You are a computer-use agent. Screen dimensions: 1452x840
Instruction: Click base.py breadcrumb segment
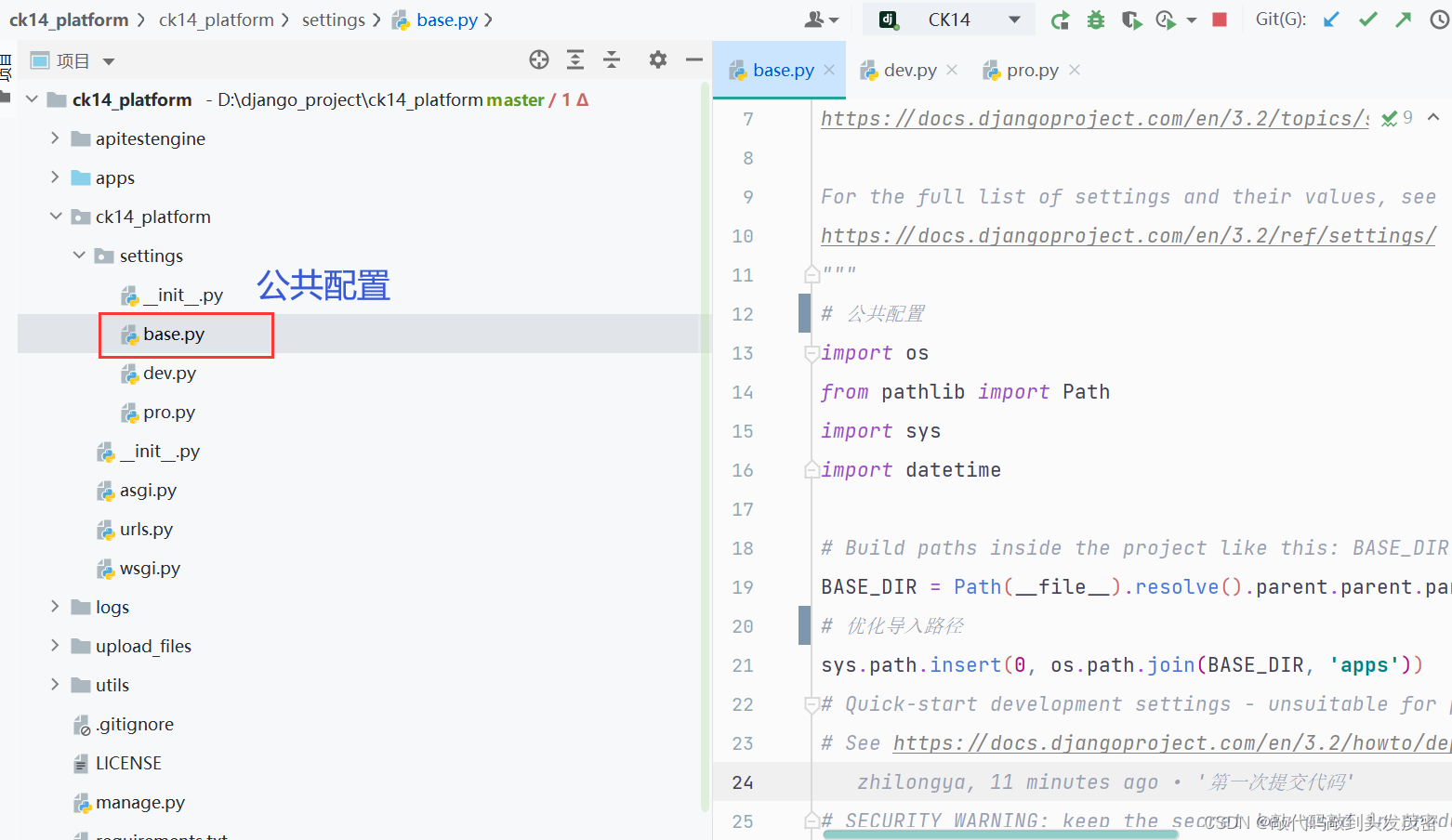pos(435,20)
